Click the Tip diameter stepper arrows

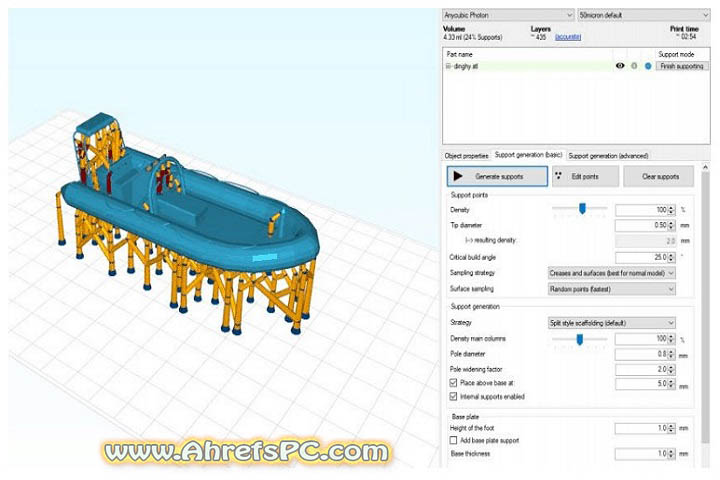click(x=671, y=226)
